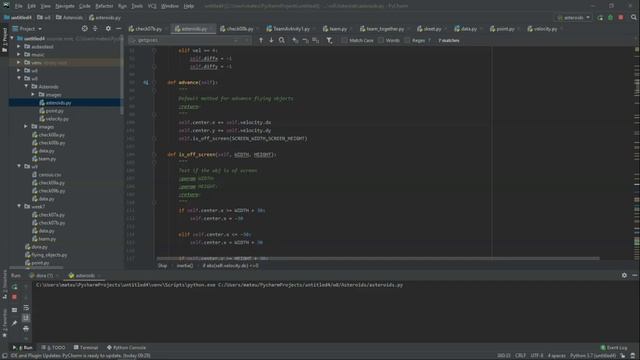Collapse the week7 folder
This screenshot has width=640, height=360.
[19, 207]
